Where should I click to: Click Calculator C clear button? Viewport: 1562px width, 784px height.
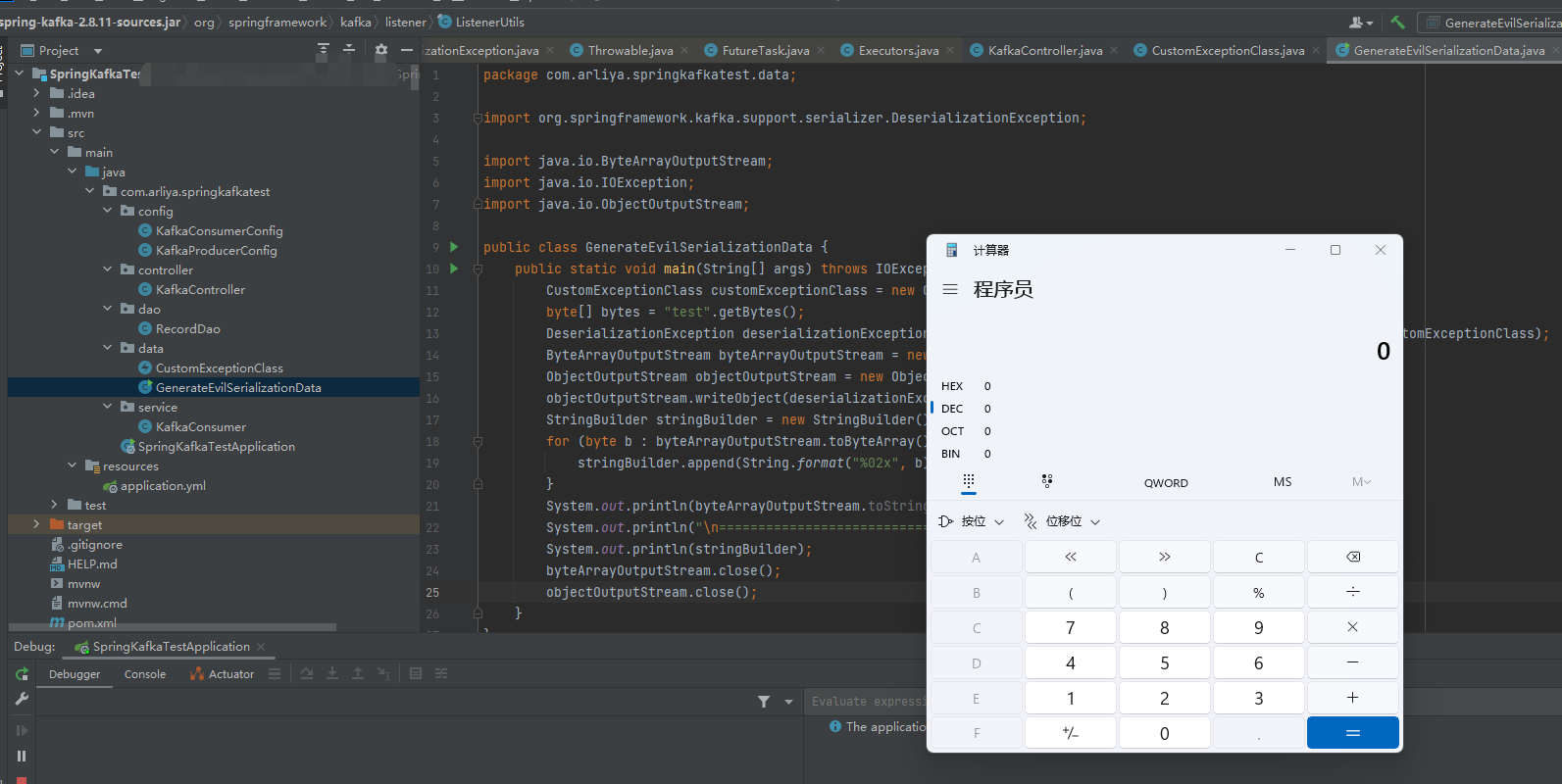tap(1259, 557)
